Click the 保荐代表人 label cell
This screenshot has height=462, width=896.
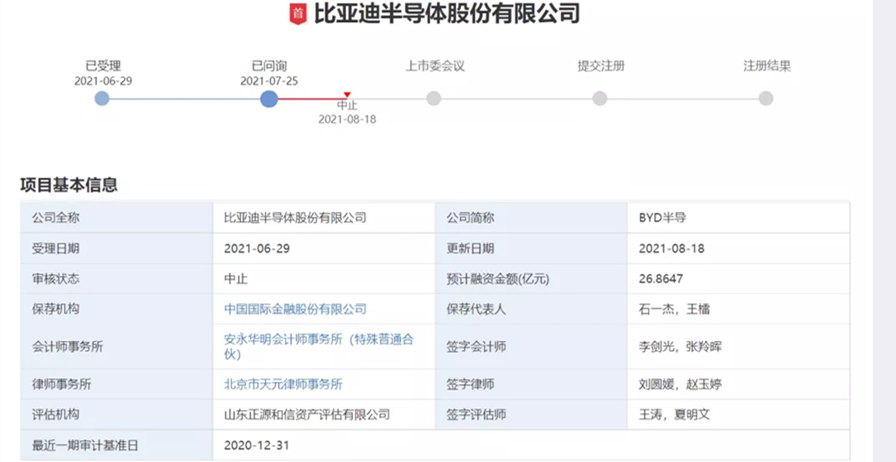coord(531,309)
